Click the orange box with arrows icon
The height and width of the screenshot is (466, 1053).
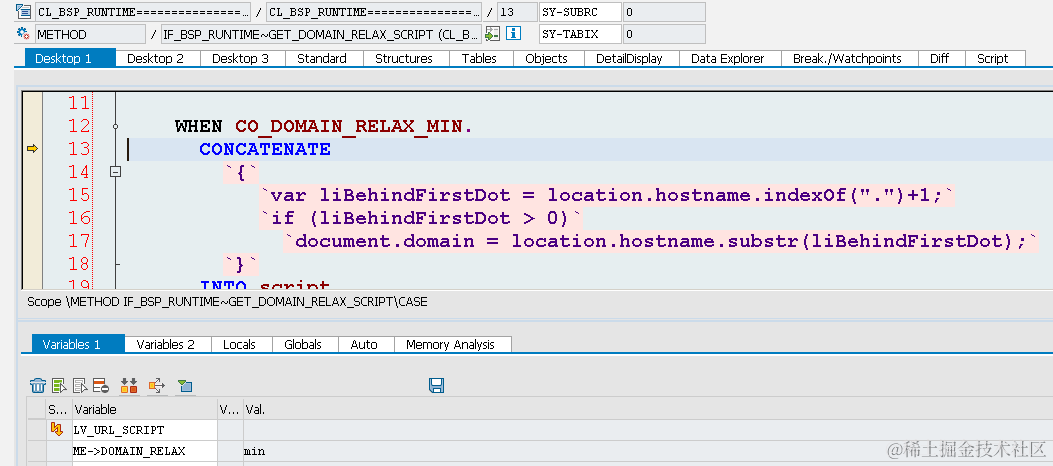156,385
